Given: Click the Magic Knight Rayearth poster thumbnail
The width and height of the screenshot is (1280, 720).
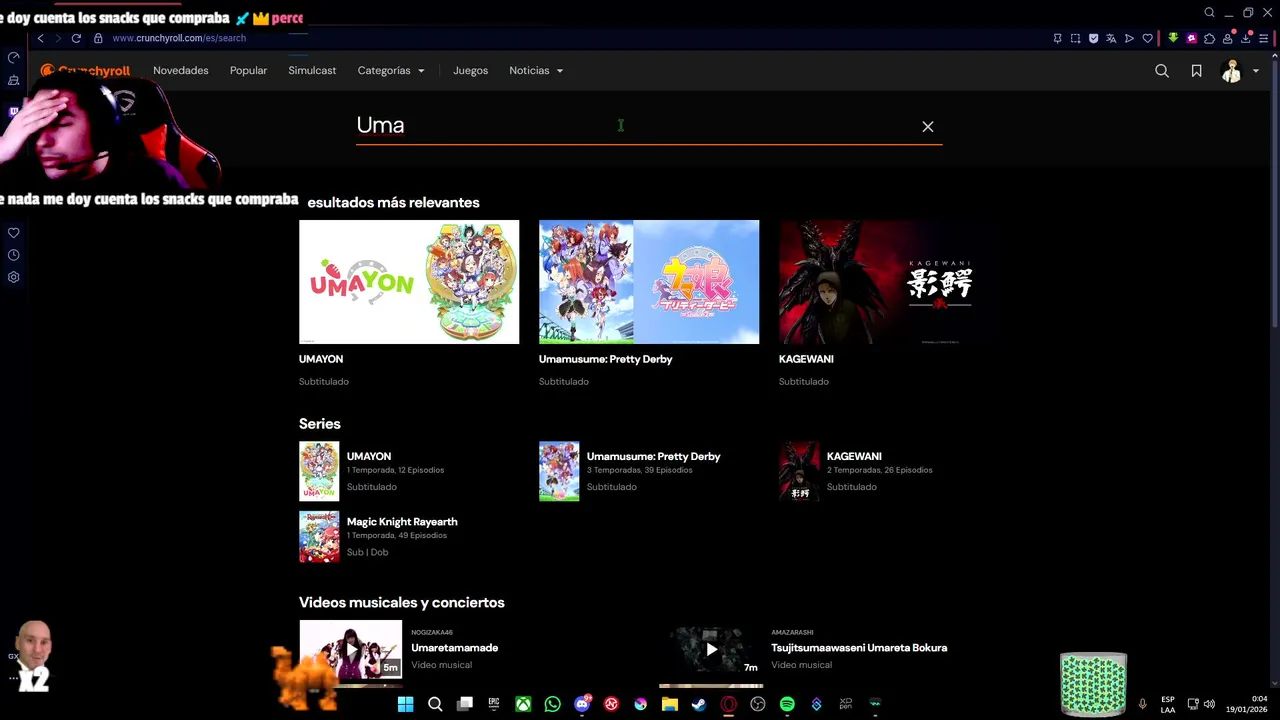Looking at the screenshot, I should point(319,537).
